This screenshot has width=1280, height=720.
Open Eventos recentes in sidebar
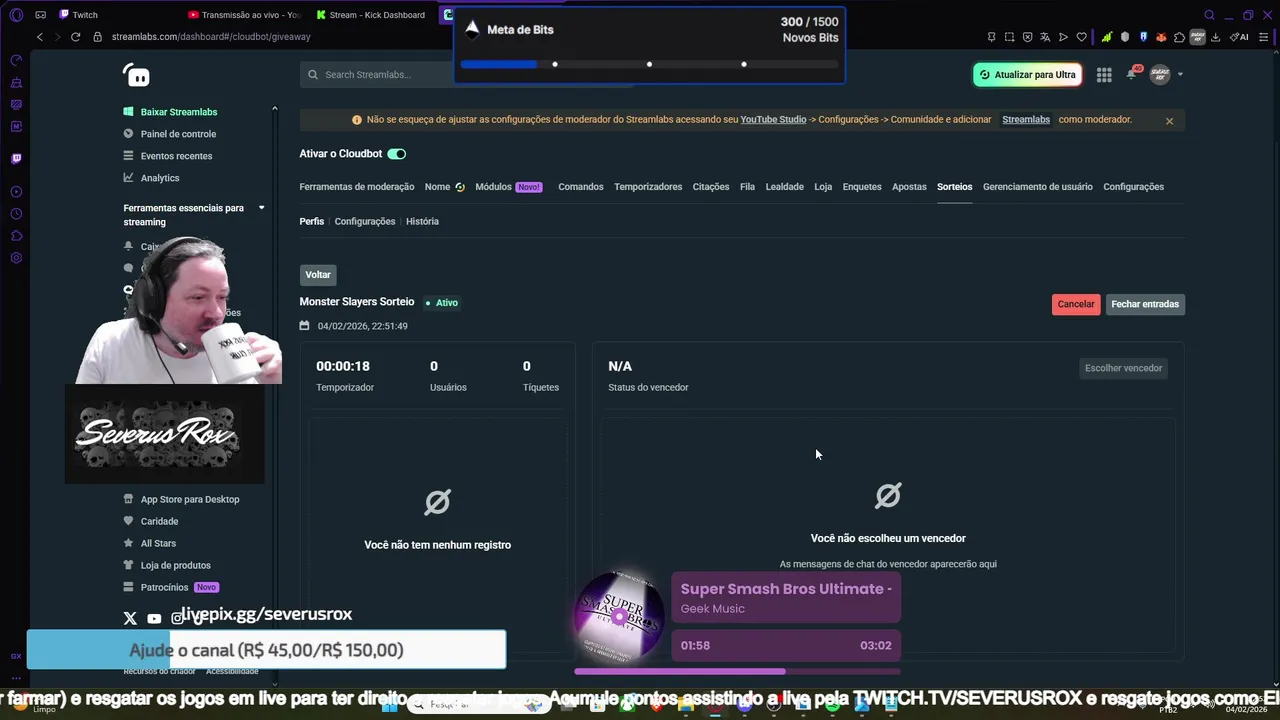[x=176, y=156]
